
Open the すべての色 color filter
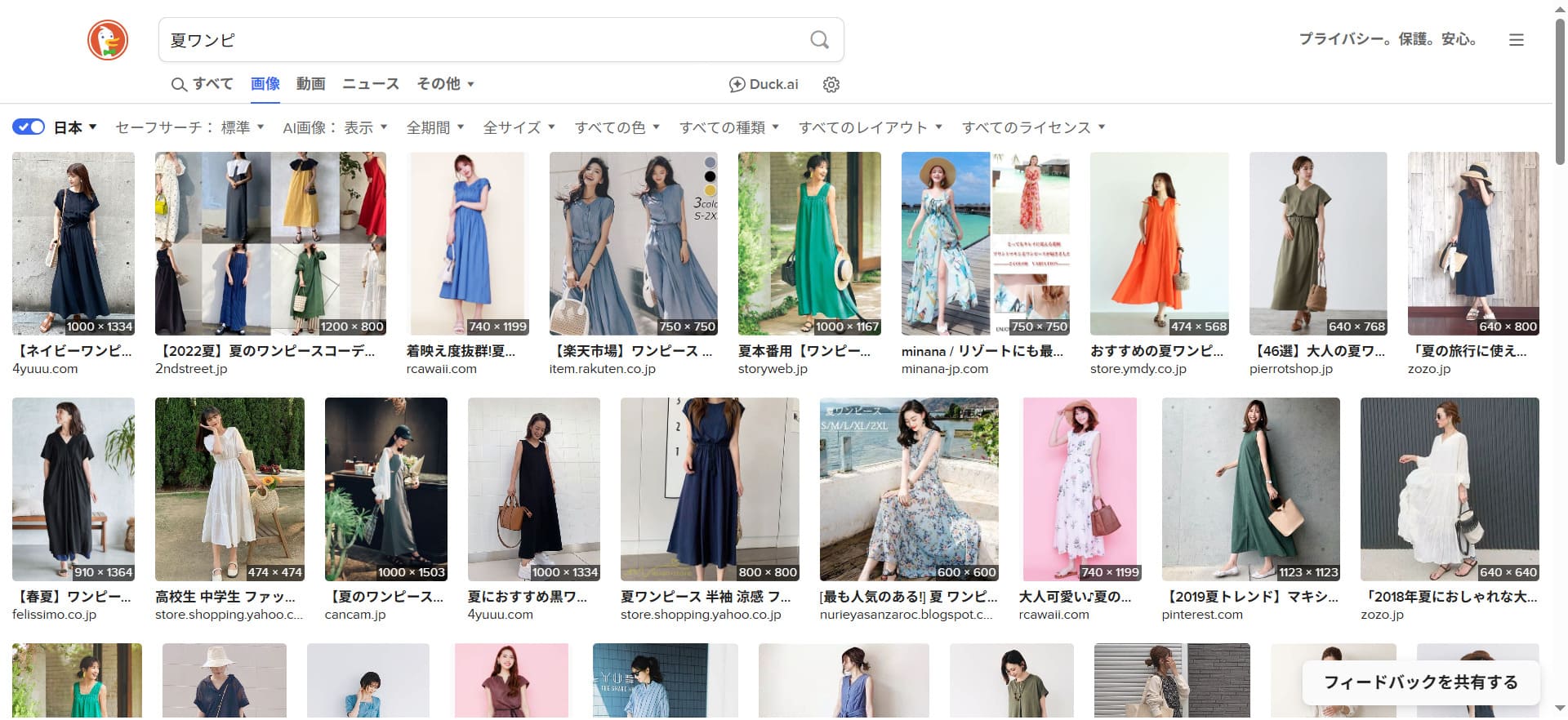[x=617, y=127]
